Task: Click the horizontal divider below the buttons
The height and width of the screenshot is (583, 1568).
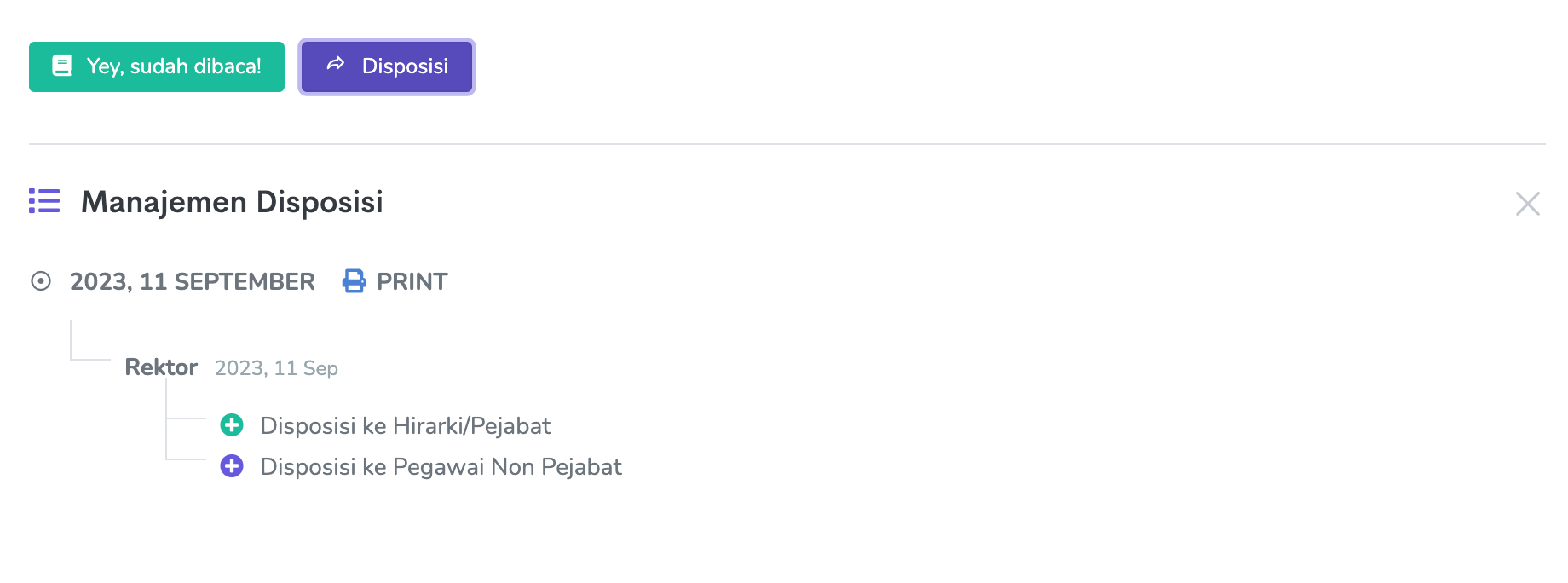Action: point(787,144)
